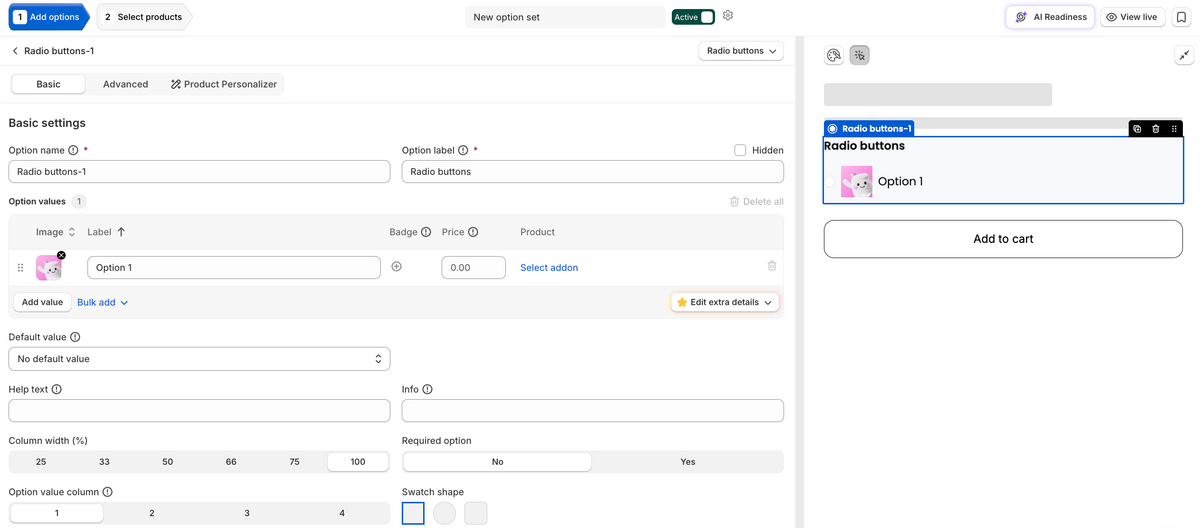1200x528 pixels.
Task: Show info tooltip for Price column
Action: [x=473, y=232]
